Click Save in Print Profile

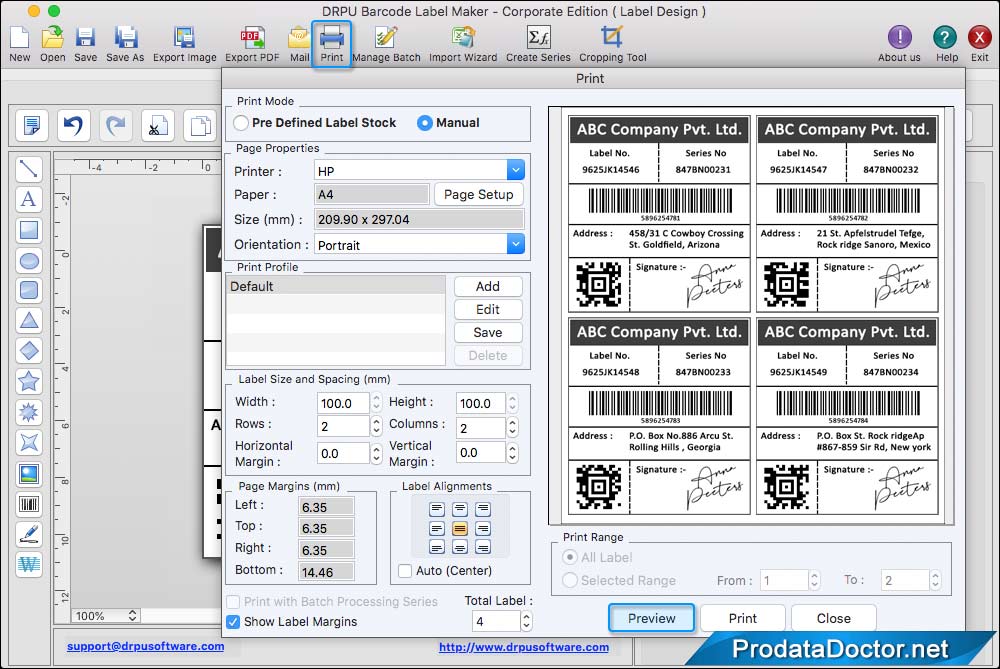click(488, 332)
